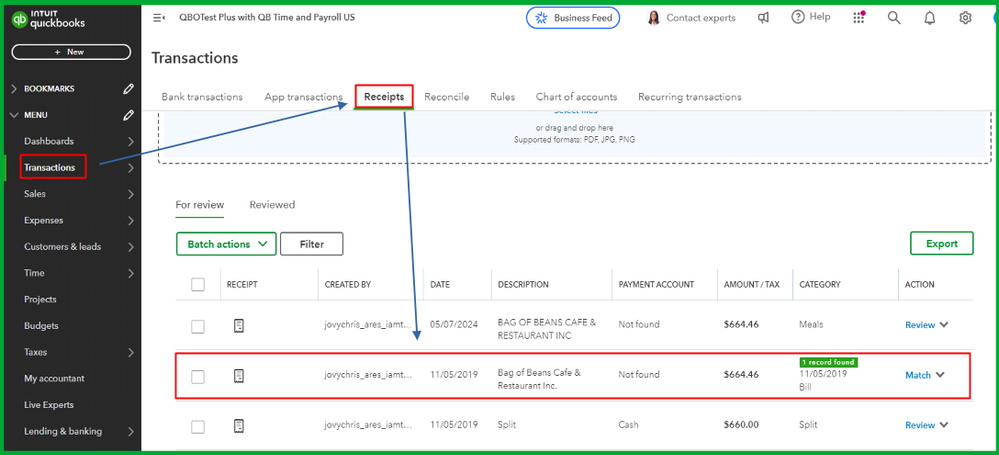Open Batch actions dropdown
Screen dimensions: 999x455
[x=226, y=244]
